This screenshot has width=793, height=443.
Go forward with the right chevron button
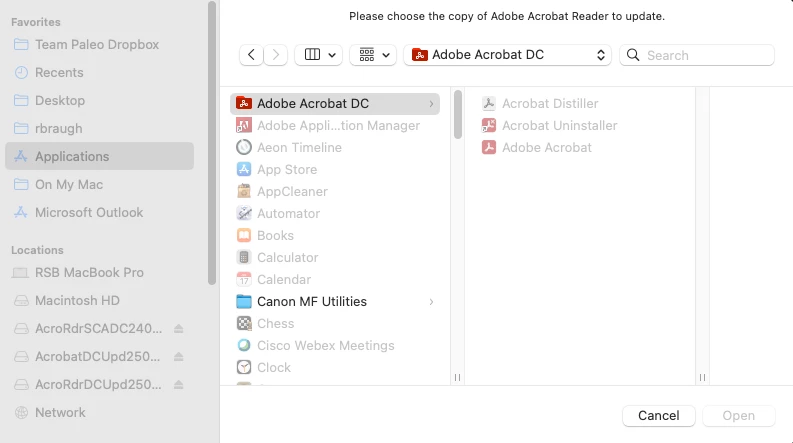click(x=276, y=55)
